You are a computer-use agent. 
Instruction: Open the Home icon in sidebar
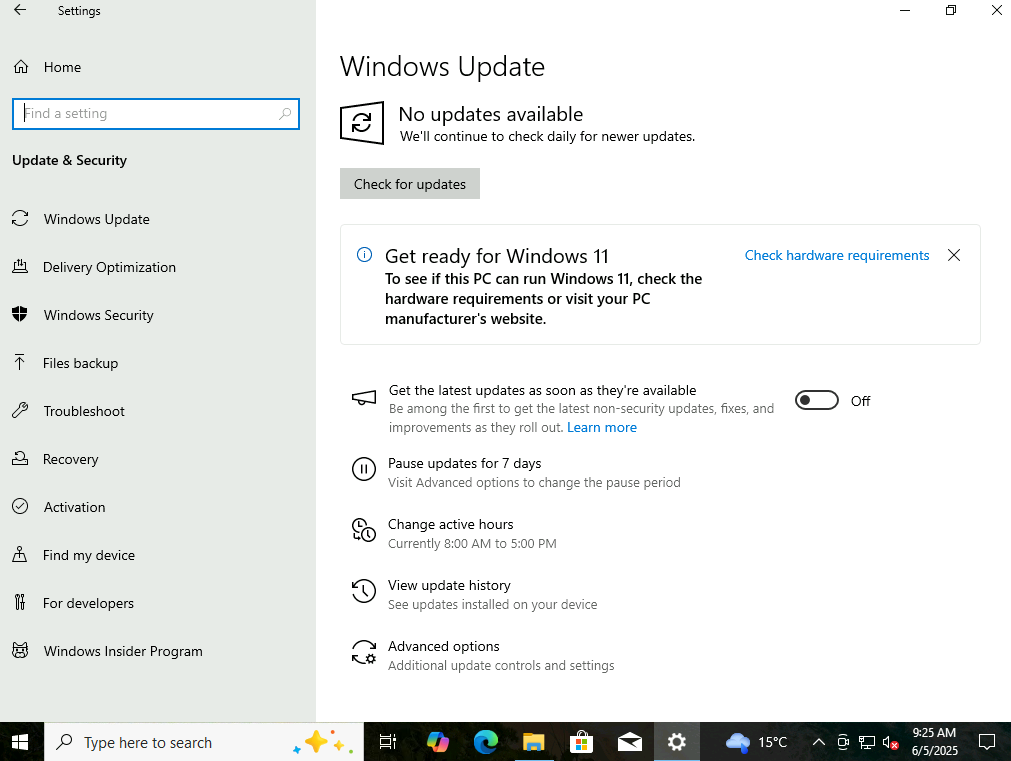[x=21, y=67]
